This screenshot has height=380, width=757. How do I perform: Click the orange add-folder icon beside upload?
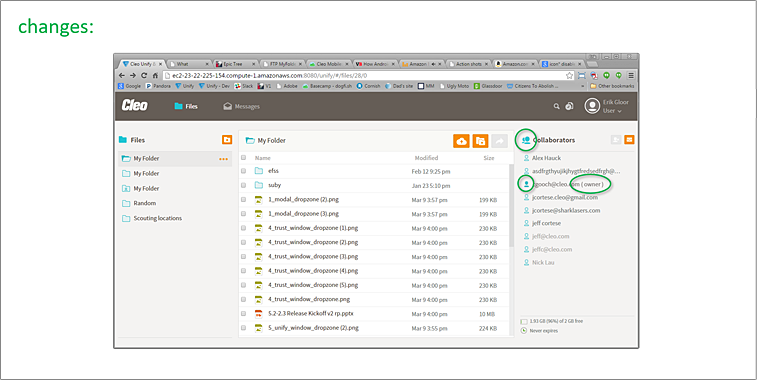click(x=480, y=141)
